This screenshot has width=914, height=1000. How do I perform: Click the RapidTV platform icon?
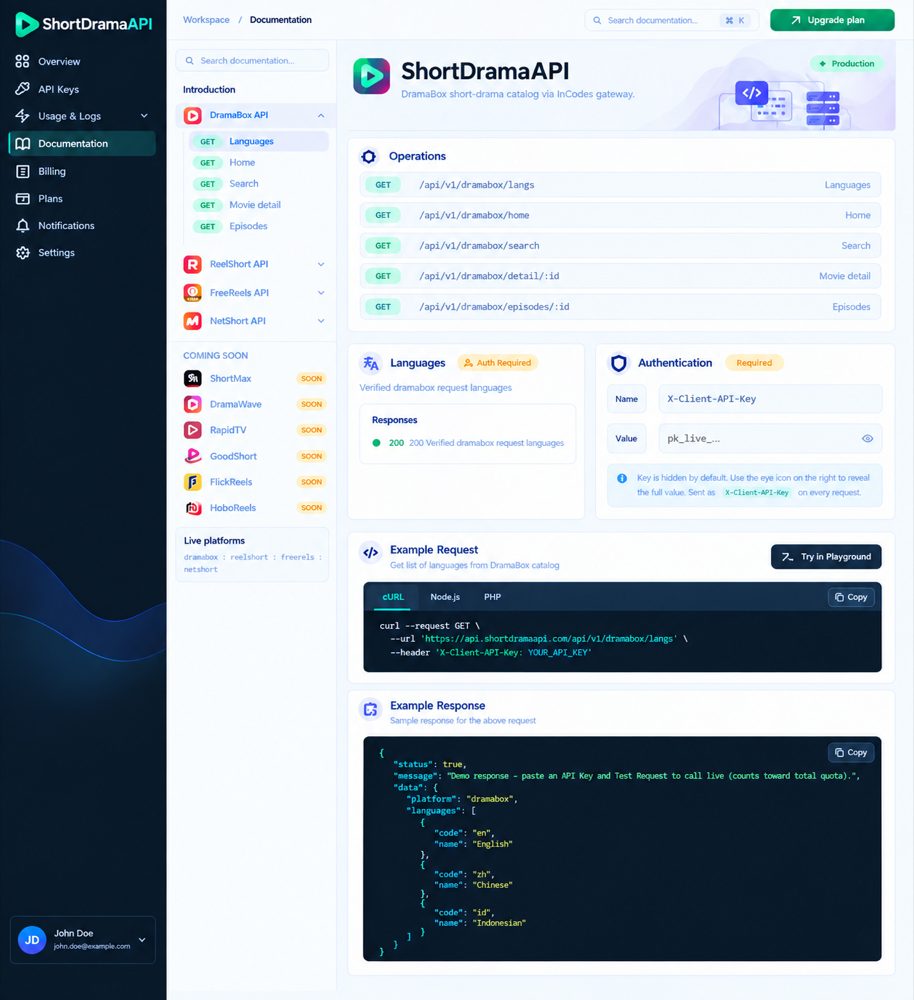[193, 430]
